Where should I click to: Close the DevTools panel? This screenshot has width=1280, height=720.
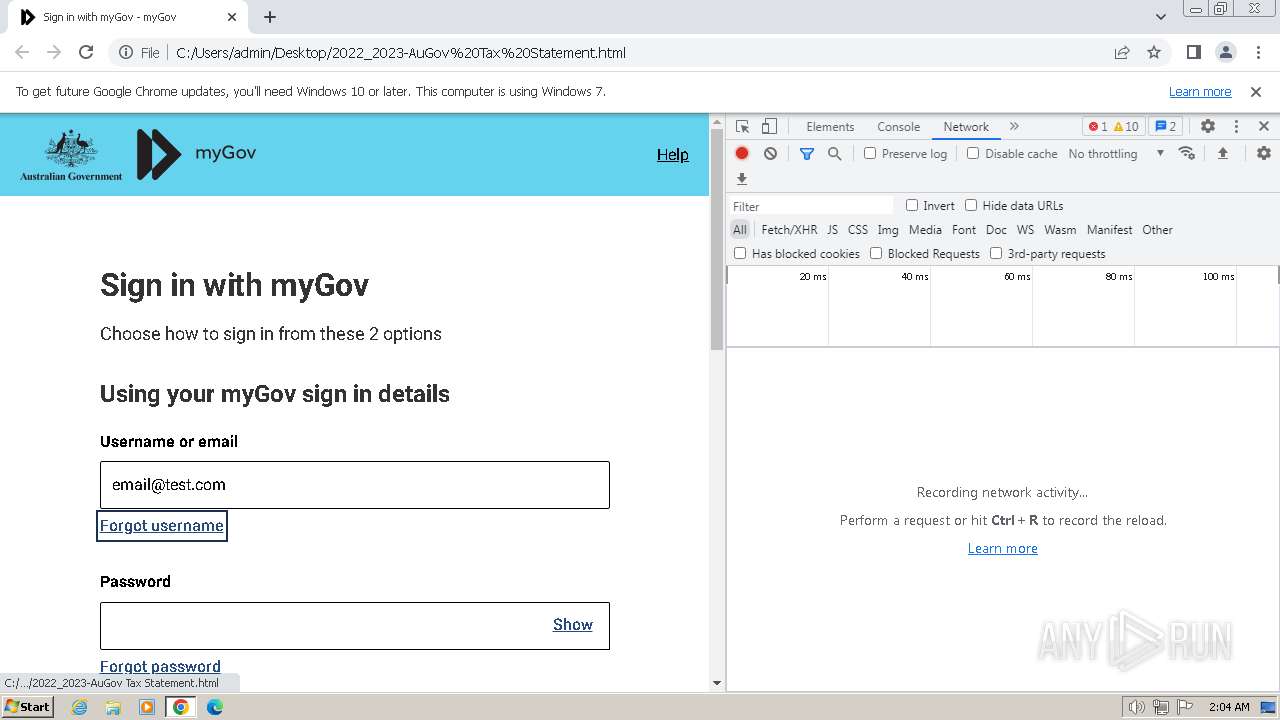pos(1264,127)
